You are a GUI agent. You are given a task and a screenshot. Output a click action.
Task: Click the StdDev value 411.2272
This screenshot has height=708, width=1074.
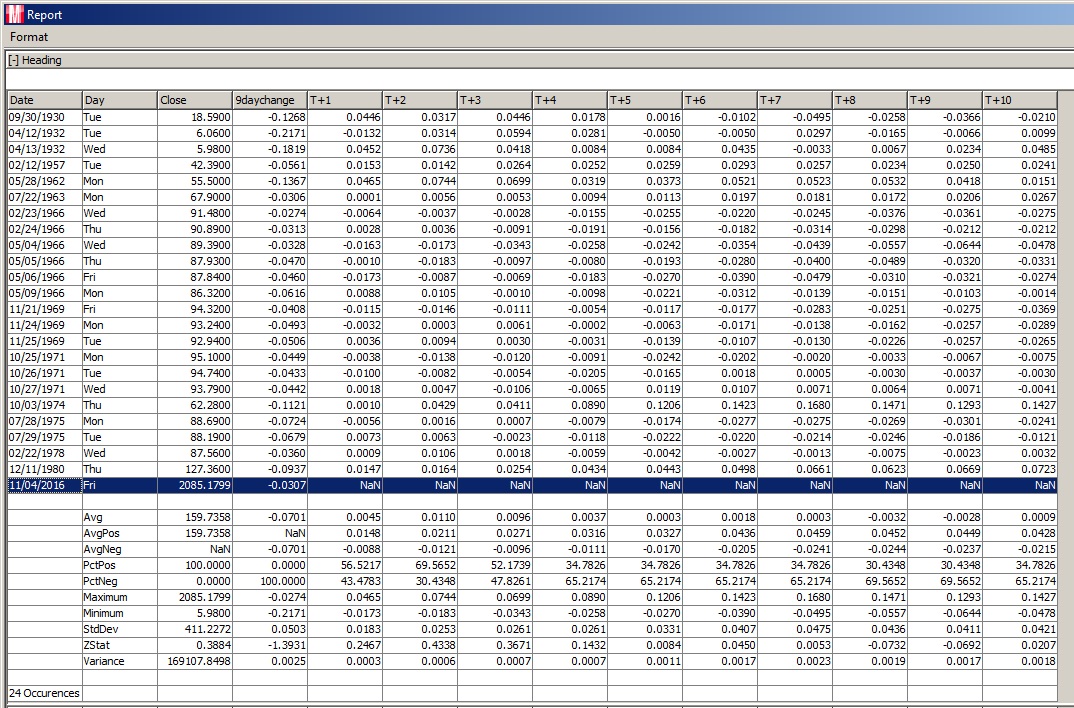click(x=195, y=629)
